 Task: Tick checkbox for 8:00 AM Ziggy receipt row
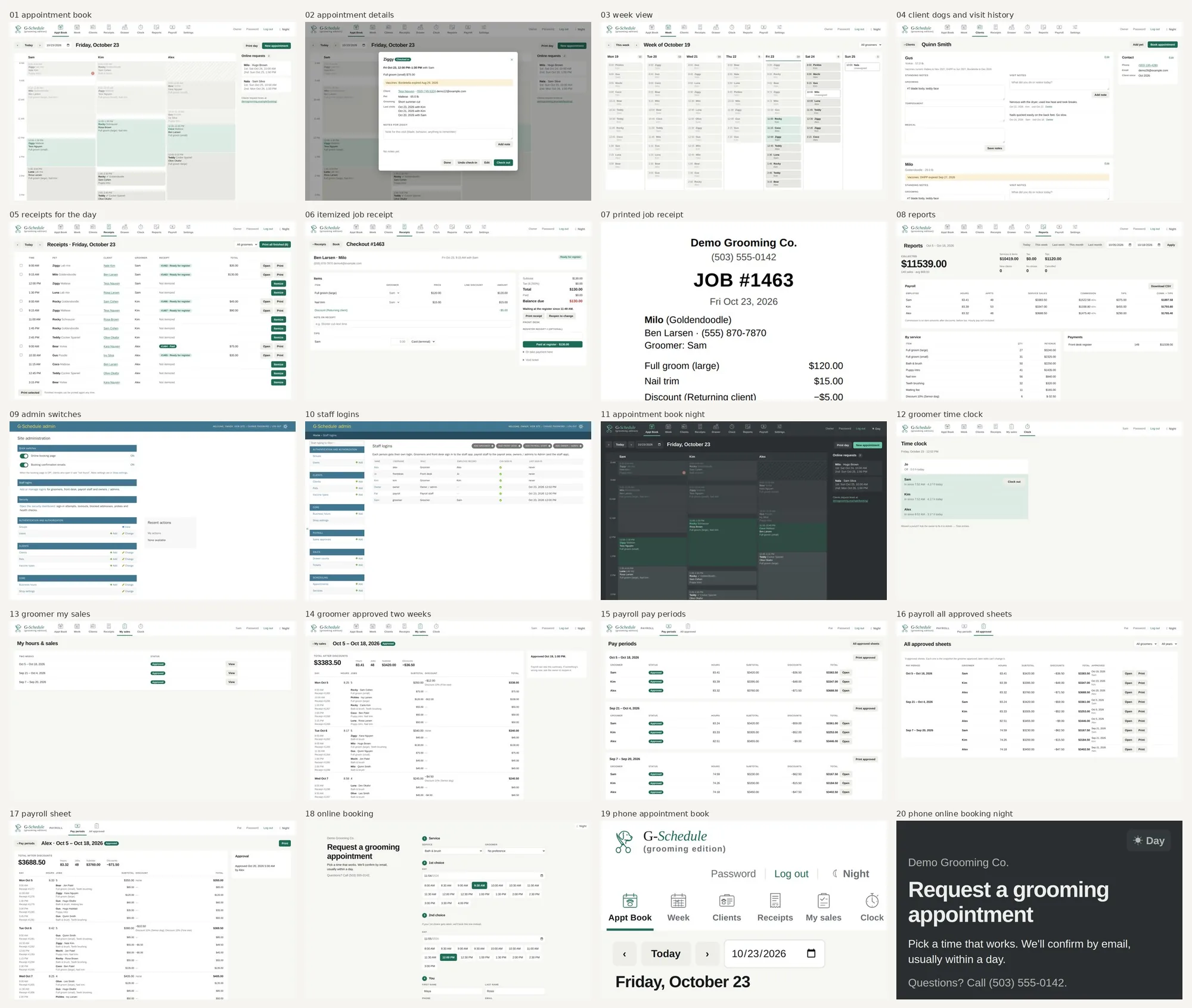(21, 266)
